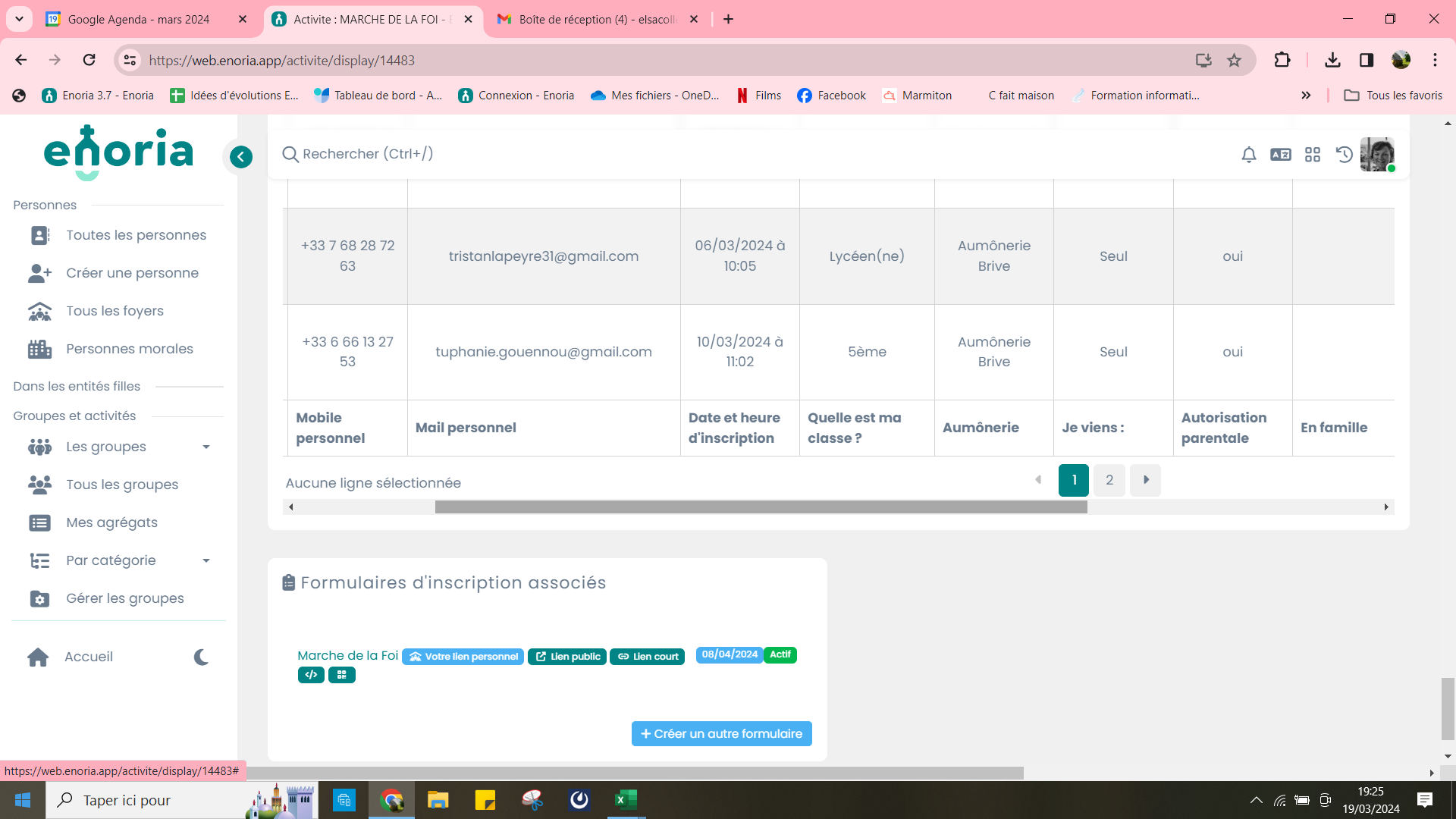Click the embed code icon button
The width and height of the screenshot is (1456, 819).
tap(311, 674)
